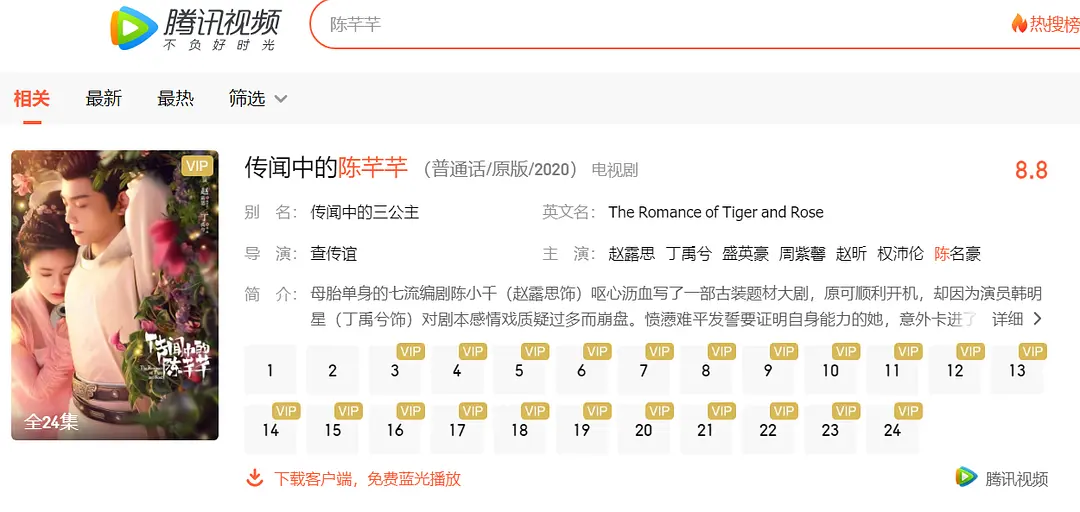The image size is (1080, 512).
Task: Click the orange download client arrow icon
Action: tap(255, 478)
